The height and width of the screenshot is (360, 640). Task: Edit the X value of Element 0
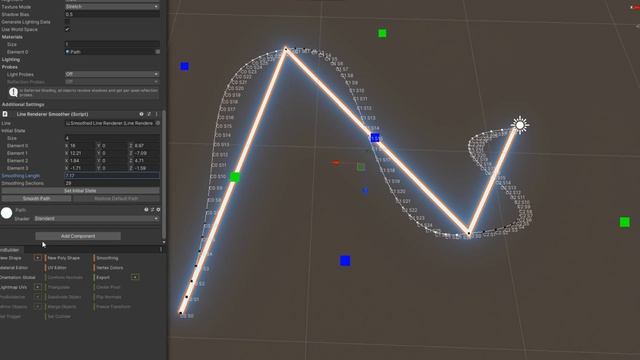click(82, 146)
